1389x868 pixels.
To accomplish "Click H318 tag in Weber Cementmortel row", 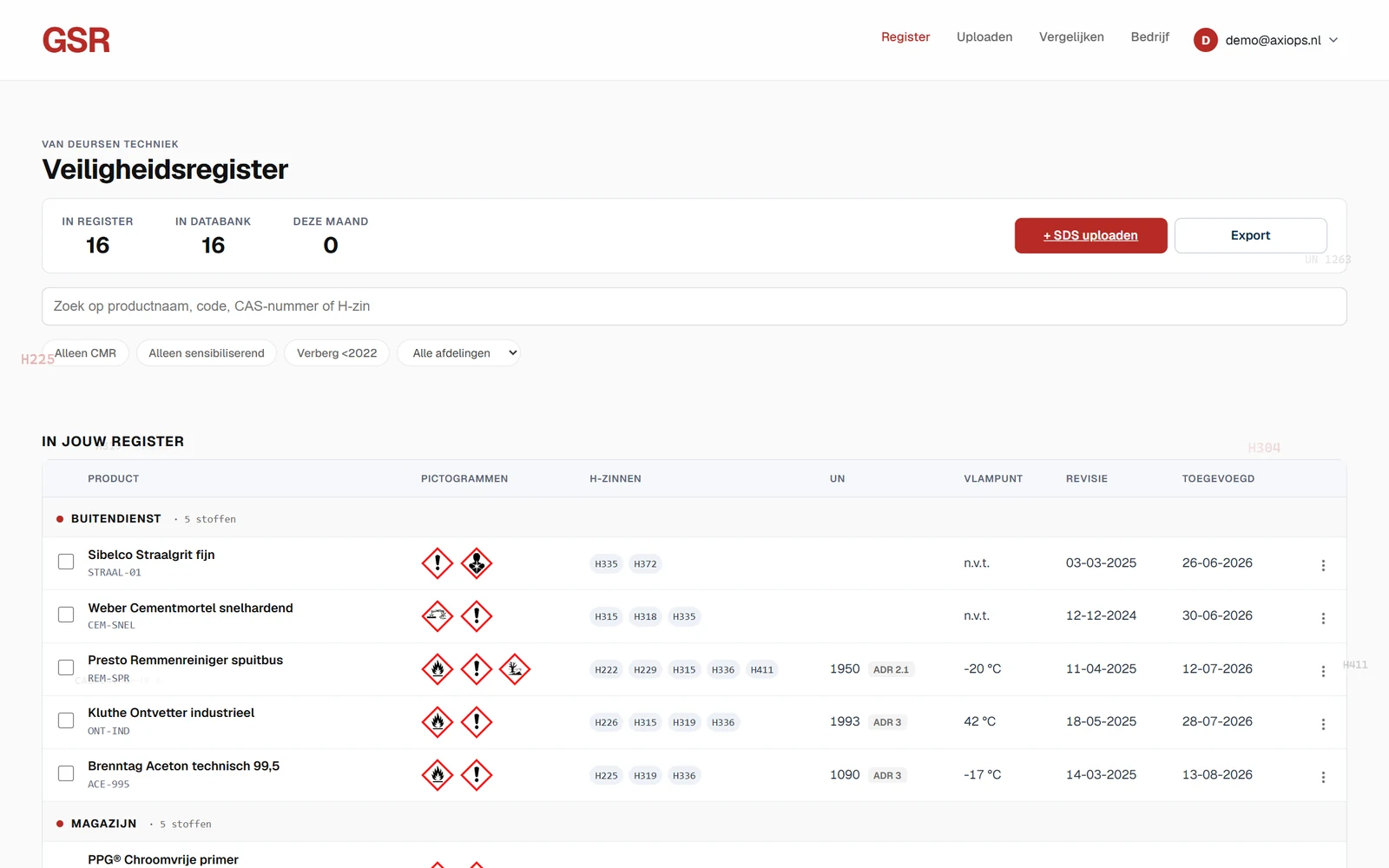I will (645, 617).
